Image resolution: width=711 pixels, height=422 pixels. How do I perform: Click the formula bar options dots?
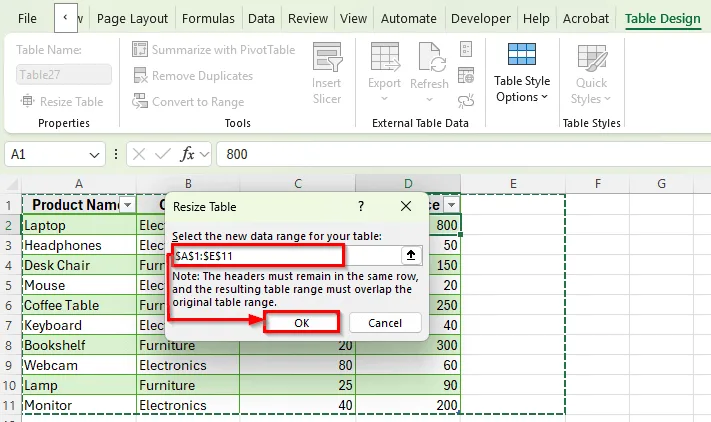coord(116,154)
